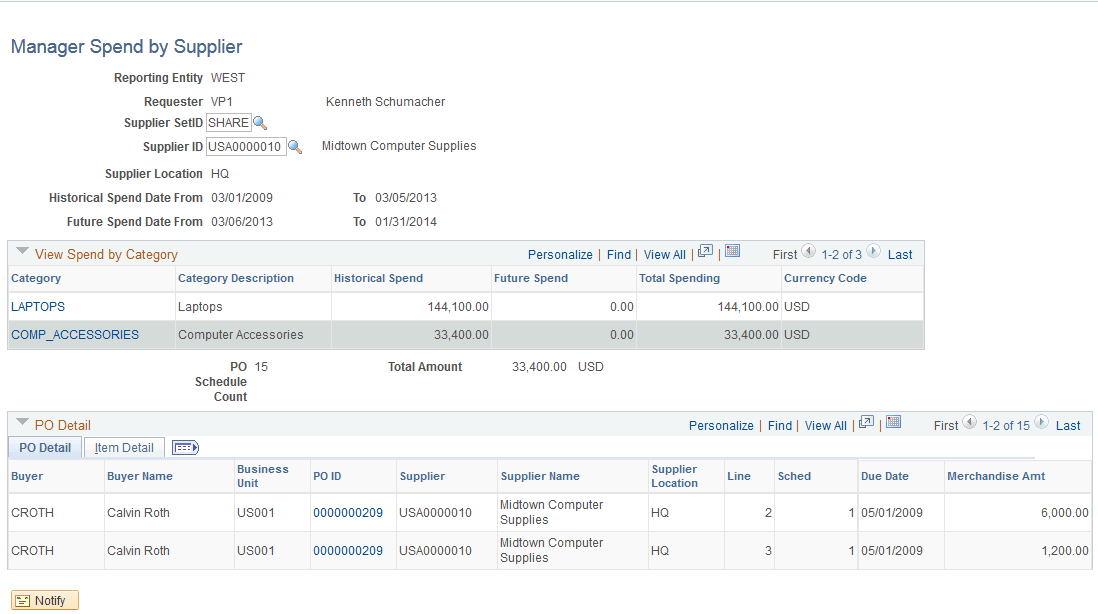Select the PO Detail tab
The image size is (1098, 614).
[44, 447]
